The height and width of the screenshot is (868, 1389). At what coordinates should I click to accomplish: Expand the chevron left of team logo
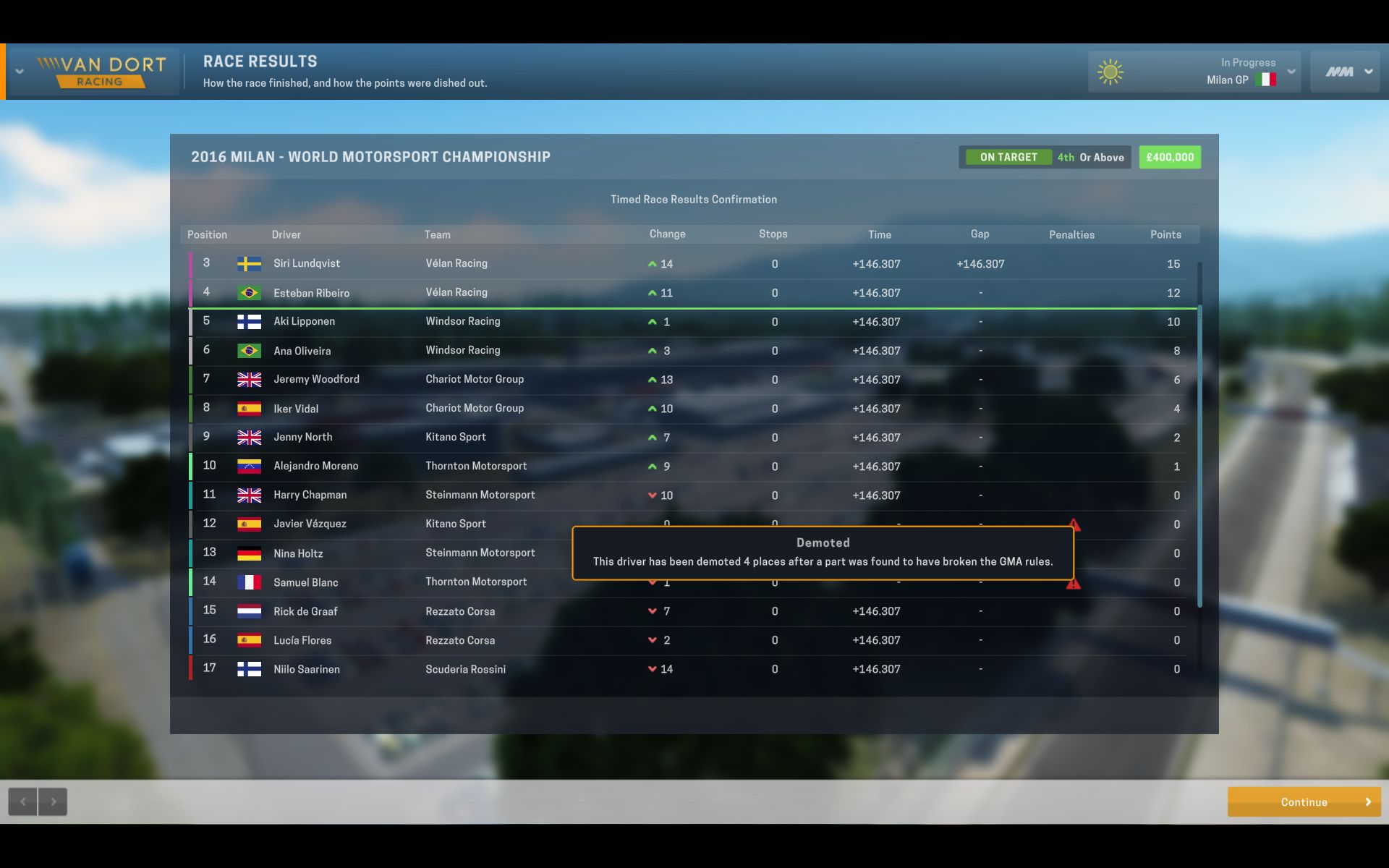[x=20, y=72]
